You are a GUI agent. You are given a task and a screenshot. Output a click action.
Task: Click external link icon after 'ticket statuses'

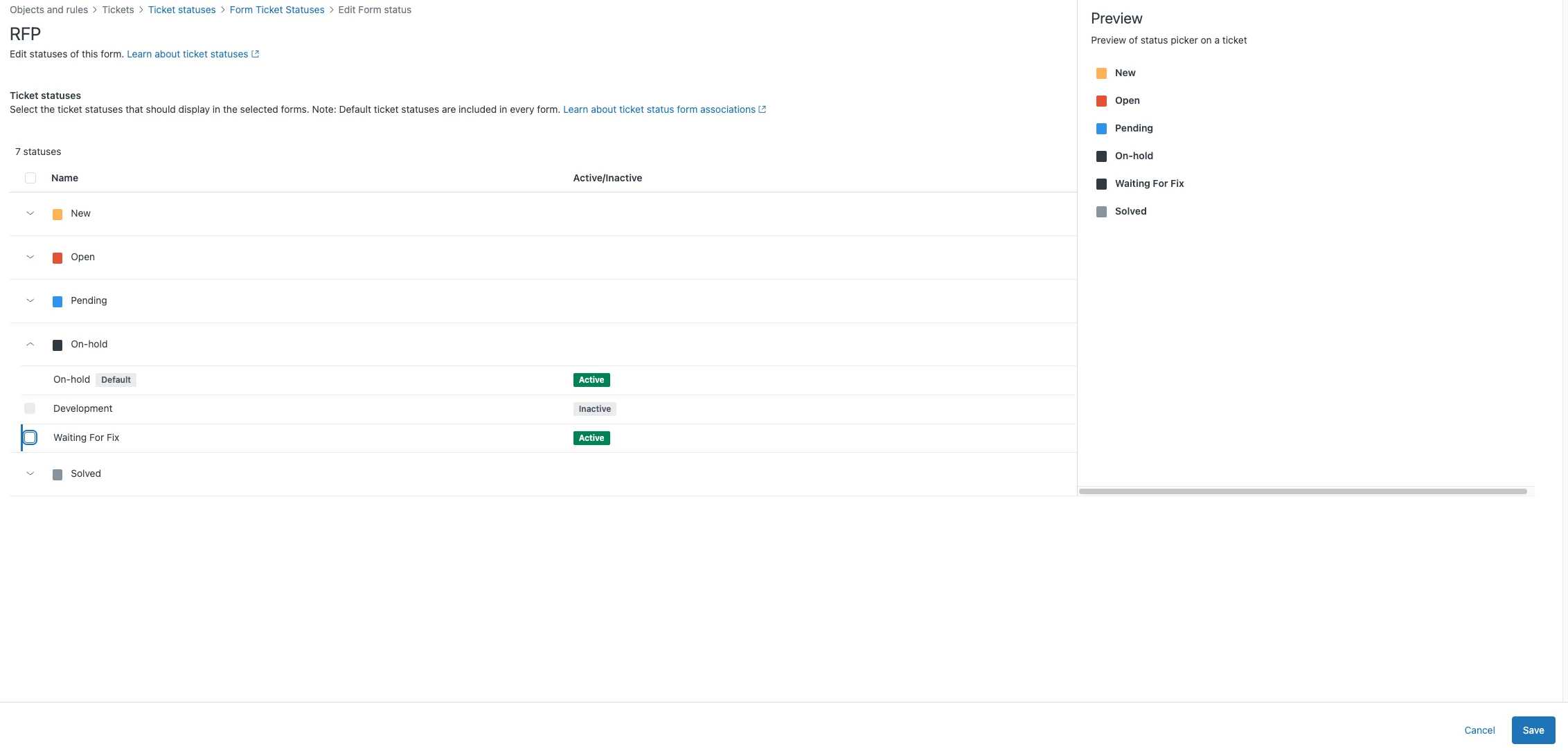[x=255, y=54]
